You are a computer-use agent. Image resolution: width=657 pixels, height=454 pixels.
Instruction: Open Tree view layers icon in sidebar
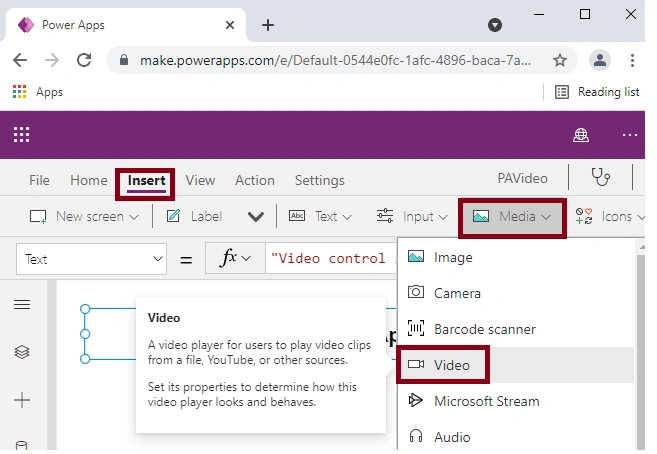point(22,352)
